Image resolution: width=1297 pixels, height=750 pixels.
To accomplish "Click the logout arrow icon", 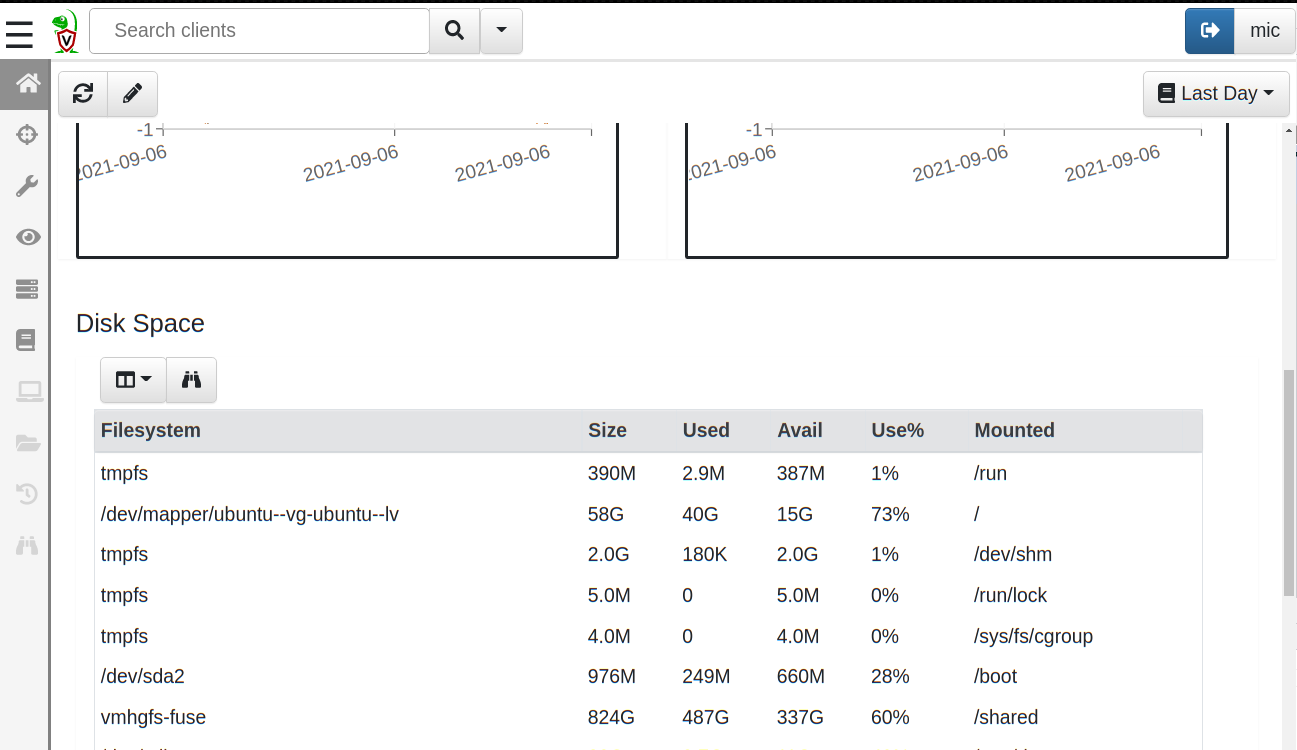I will pyautogui.click(x=1210, y=31).
